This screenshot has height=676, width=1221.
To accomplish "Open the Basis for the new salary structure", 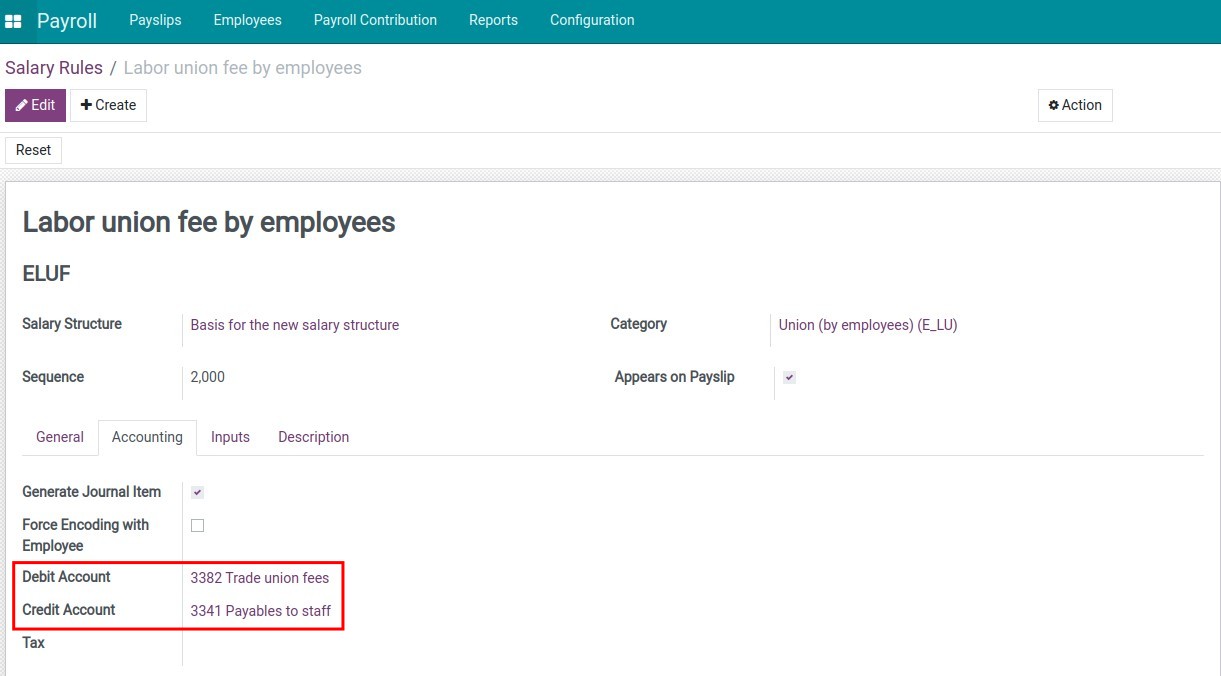I will (x=294, y=325).
